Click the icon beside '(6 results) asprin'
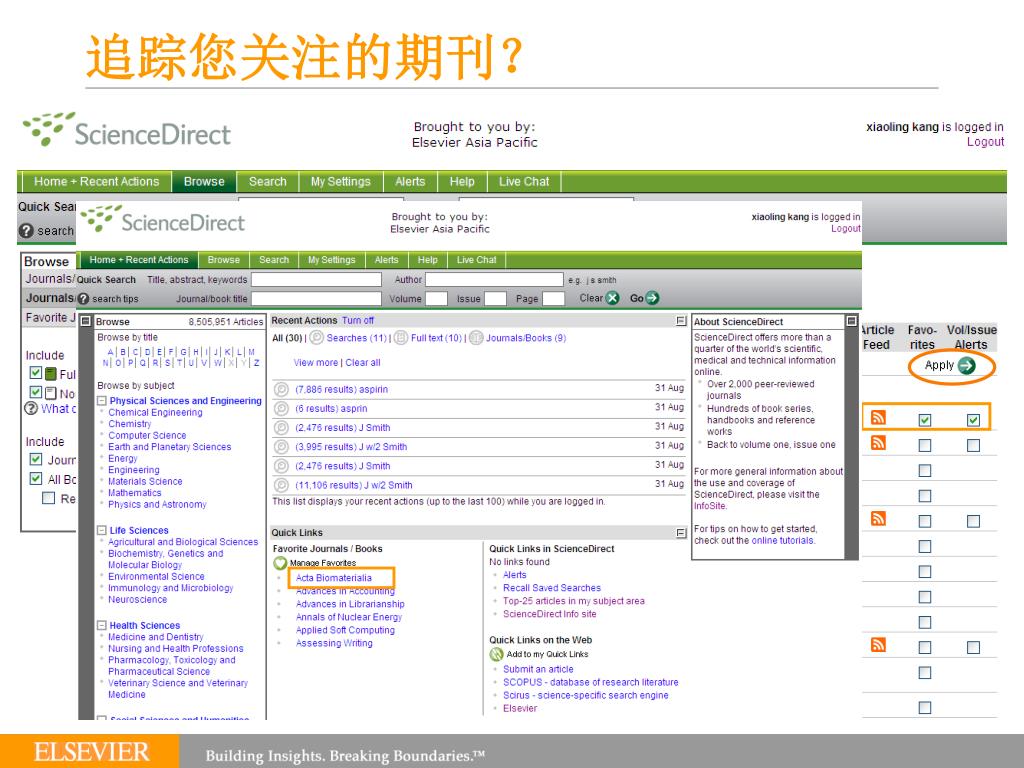 (281, 408)
